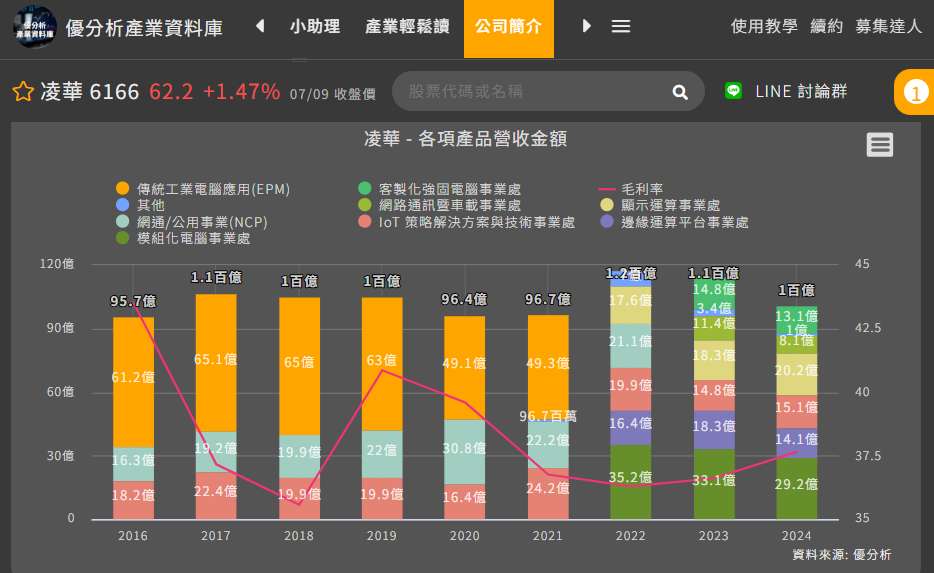934x573 pixels.
Task: Open the 續約 link
Action: [827, 26]
